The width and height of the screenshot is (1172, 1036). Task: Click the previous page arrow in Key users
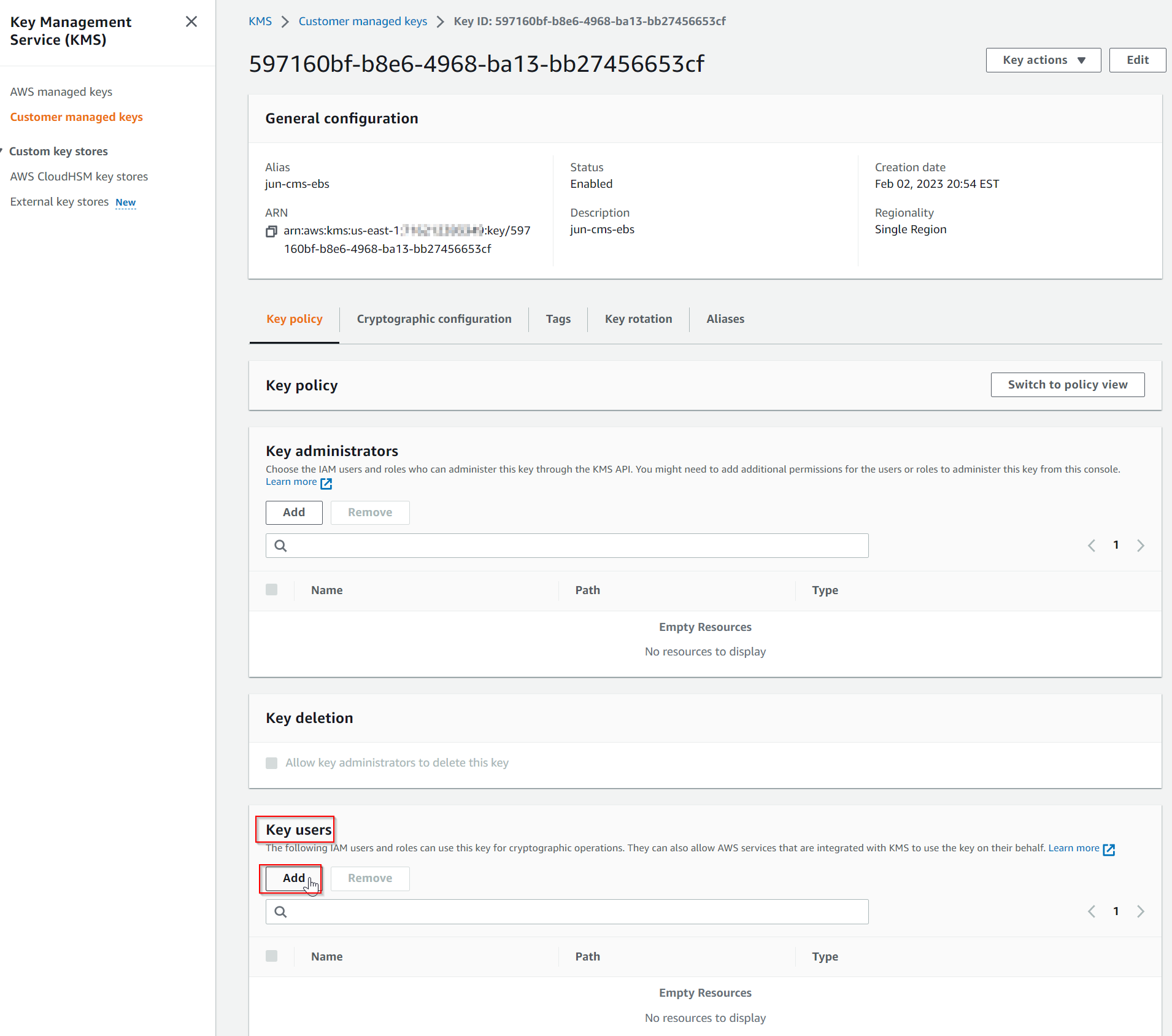click(x=1092, y=911)
